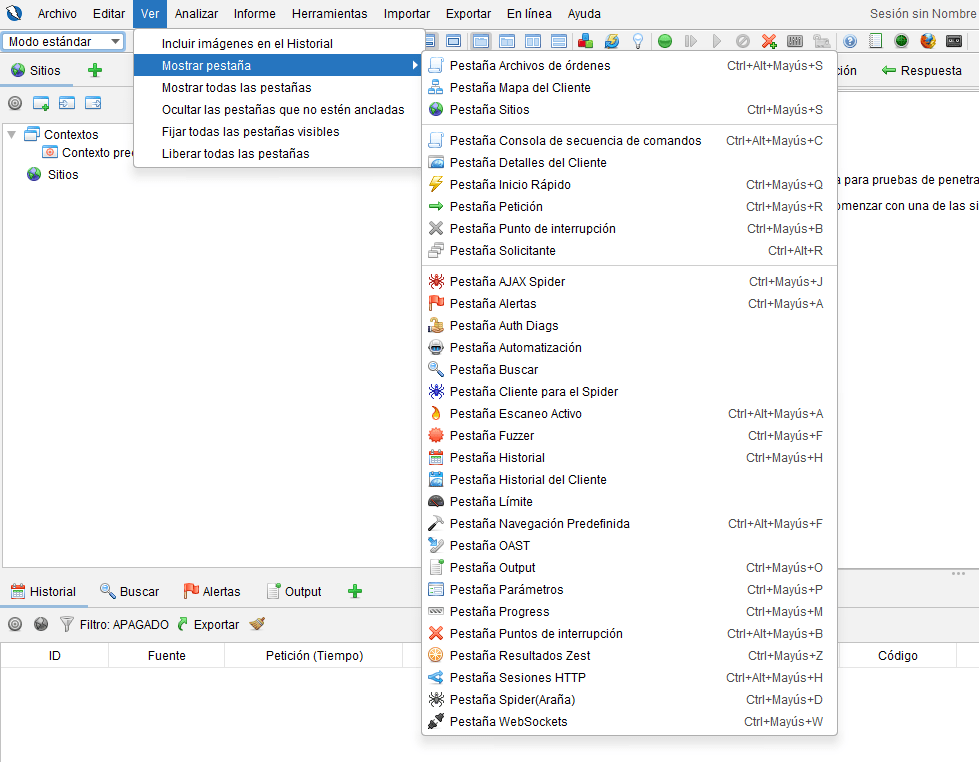The image size is (979, 762).
Task: Toggle the target scope icon in Historial toolbar
Action: pos(15,624)
